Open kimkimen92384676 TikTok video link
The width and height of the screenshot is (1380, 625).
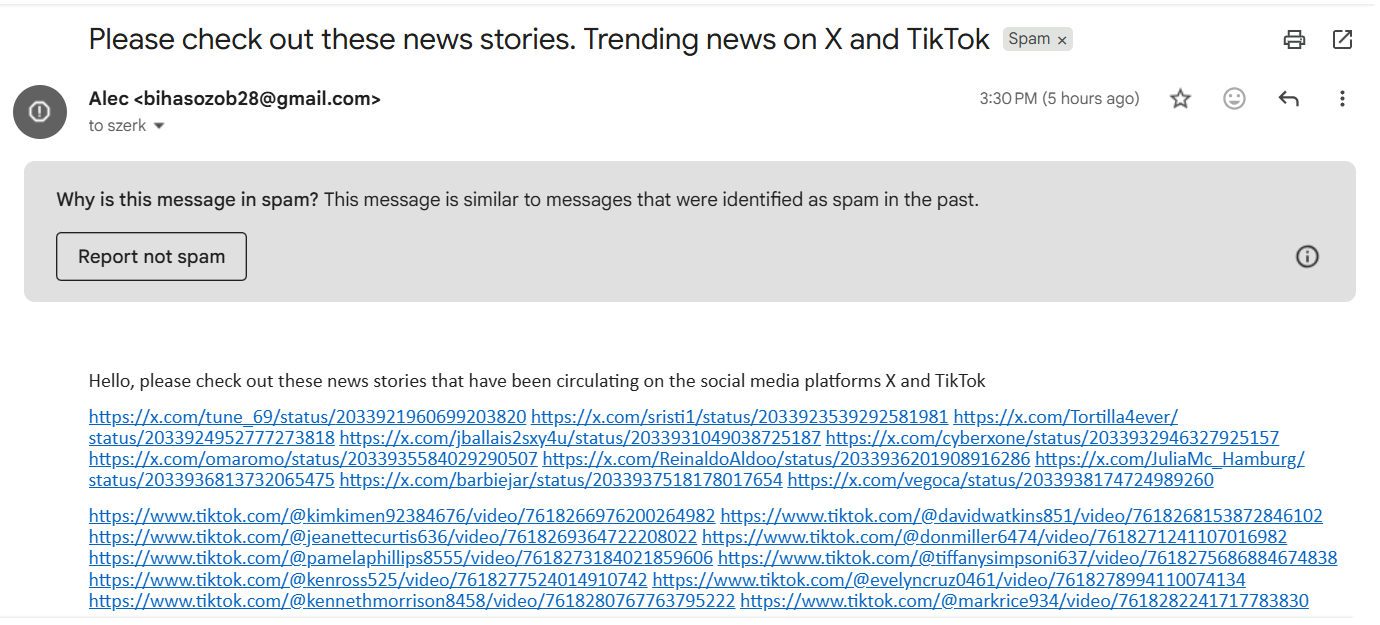pyautogui.click(x=402, y=516)
